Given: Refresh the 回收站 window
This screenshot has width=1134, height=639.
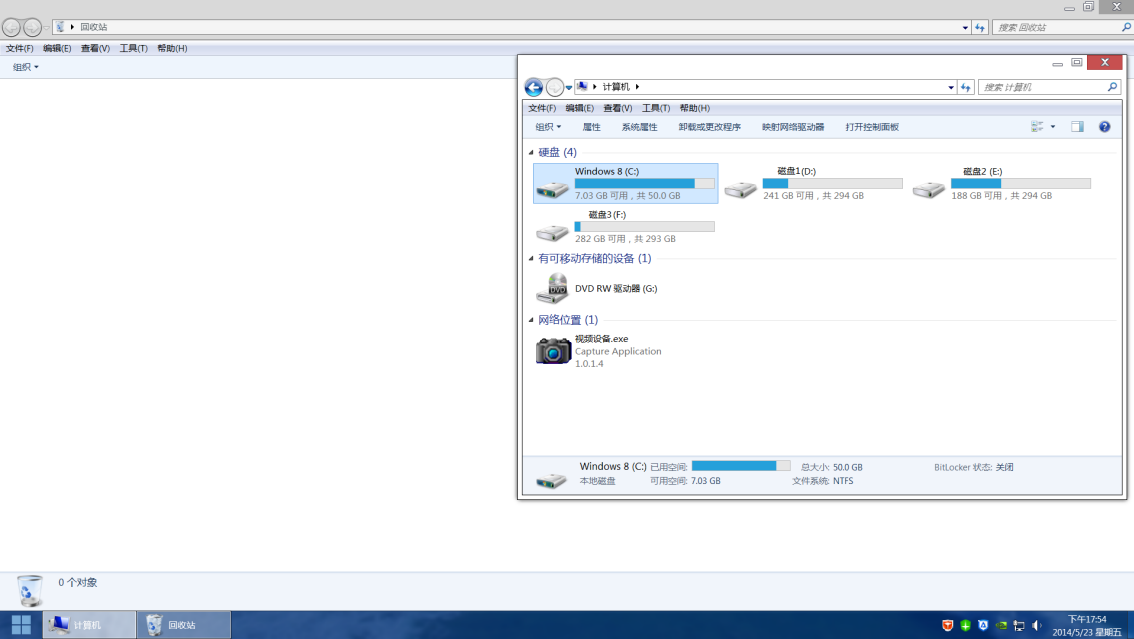Looking at the screenshot, I should pyautogui.click(x=980, y=27).
